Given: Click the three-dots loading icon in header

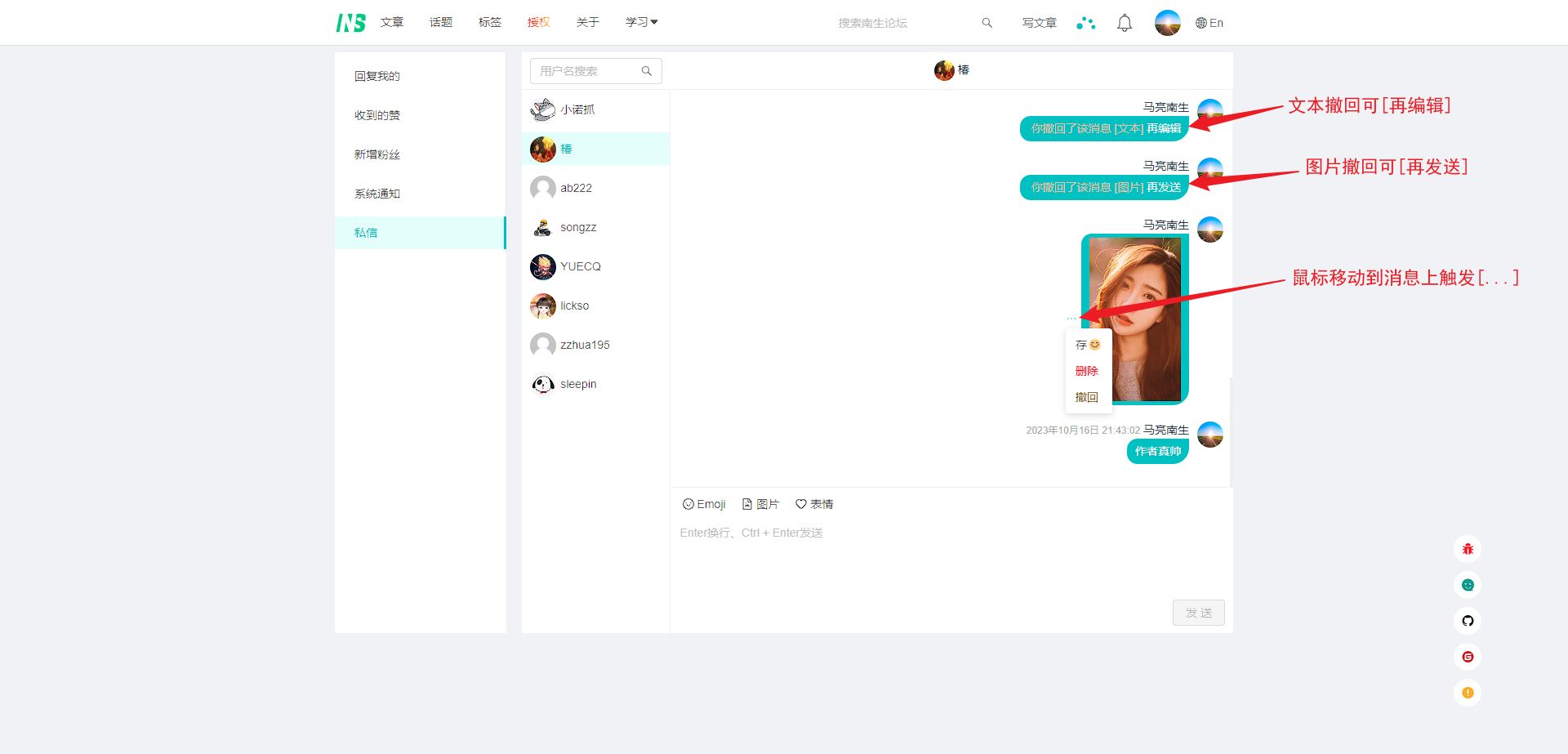Looking at the screenshot, I should [x=1085, y=23].
